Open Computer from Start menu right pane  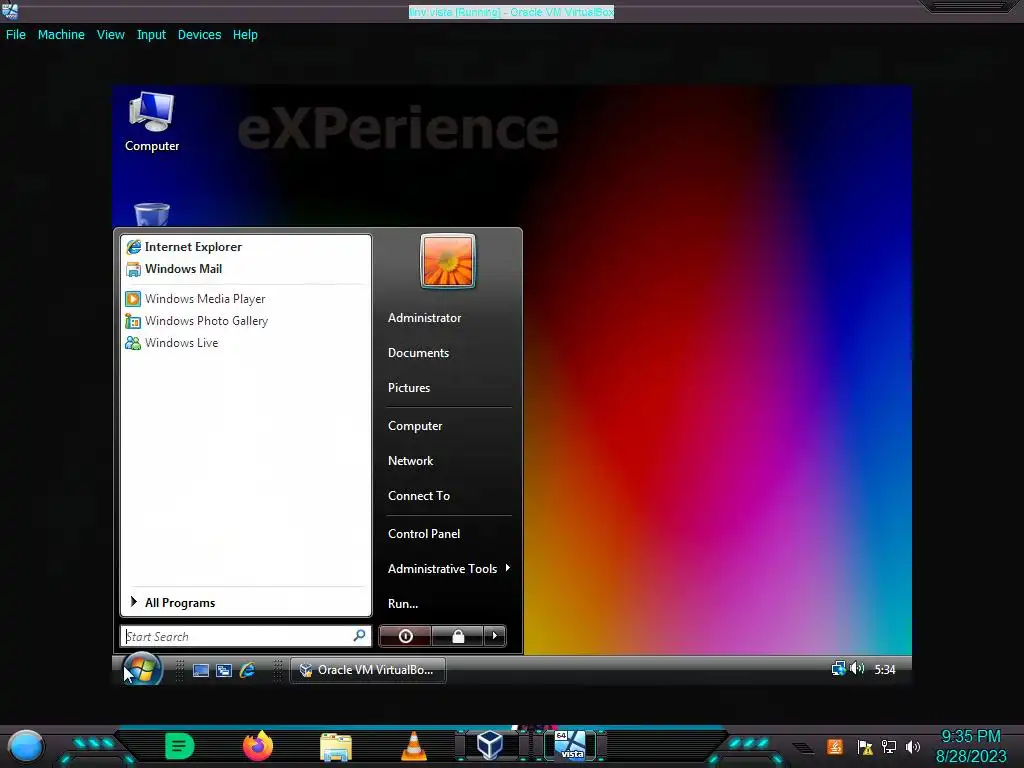(x=415, y=426)
